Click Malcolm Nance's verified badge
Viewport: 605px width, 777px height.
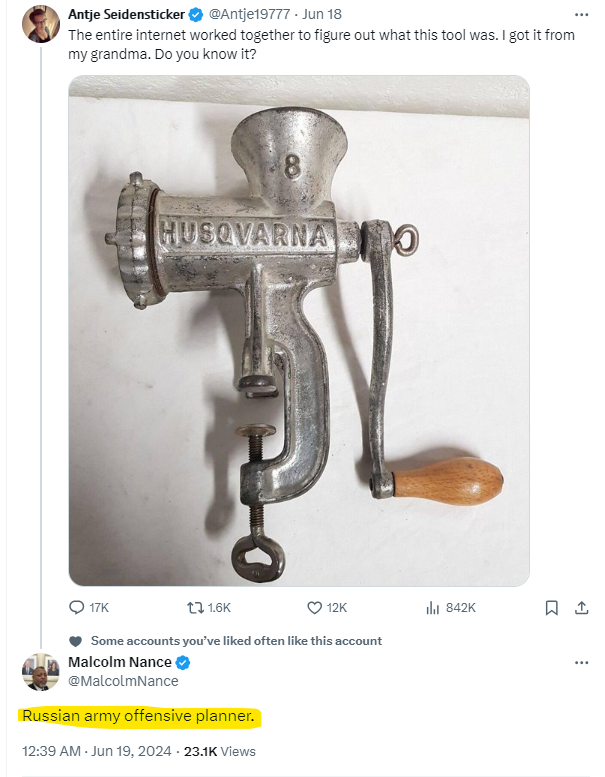pos(183,663)
